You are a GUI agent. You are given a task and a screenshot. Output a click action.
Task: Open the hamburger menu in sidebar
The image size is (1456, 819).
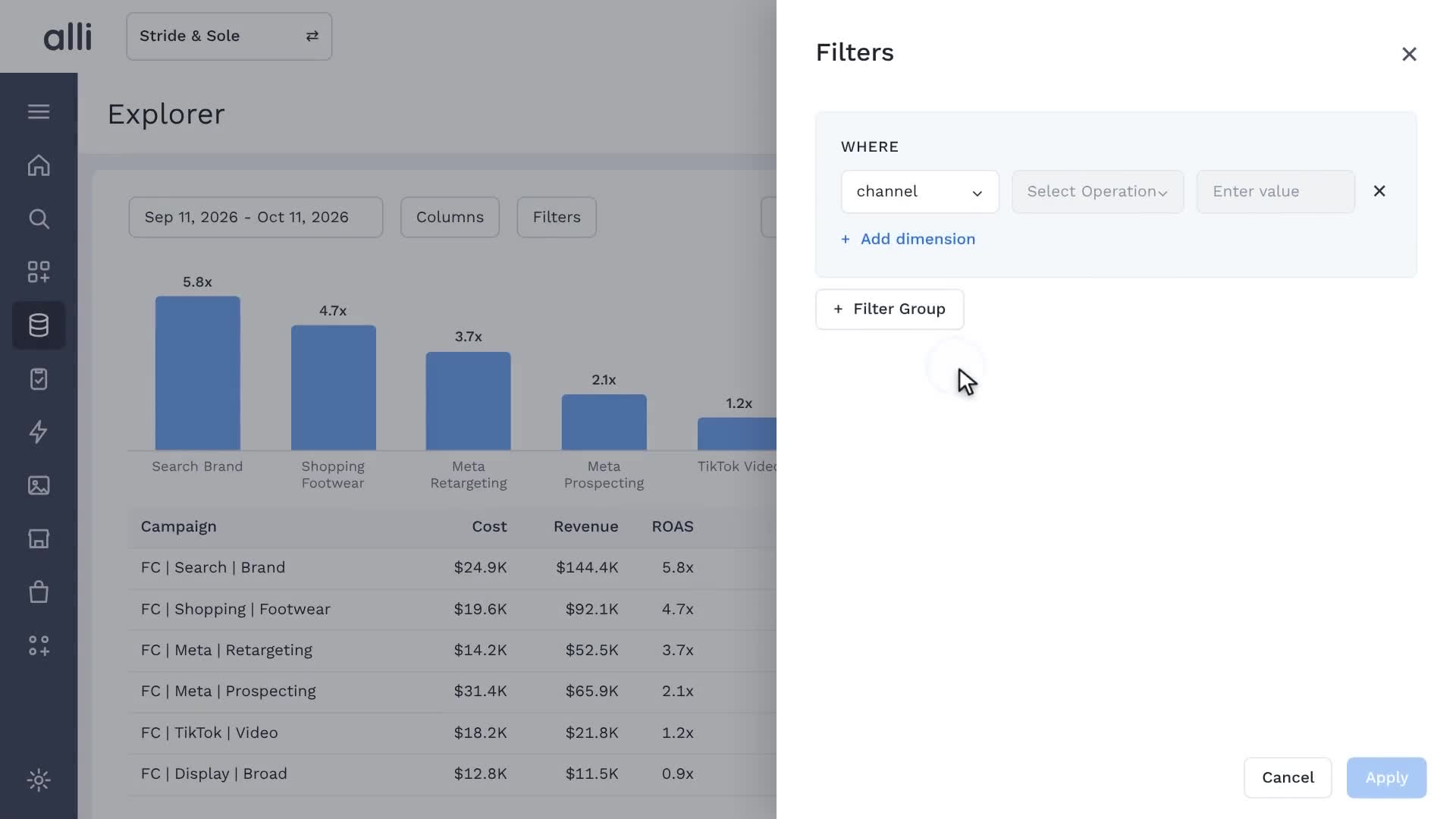coord(39,111)
